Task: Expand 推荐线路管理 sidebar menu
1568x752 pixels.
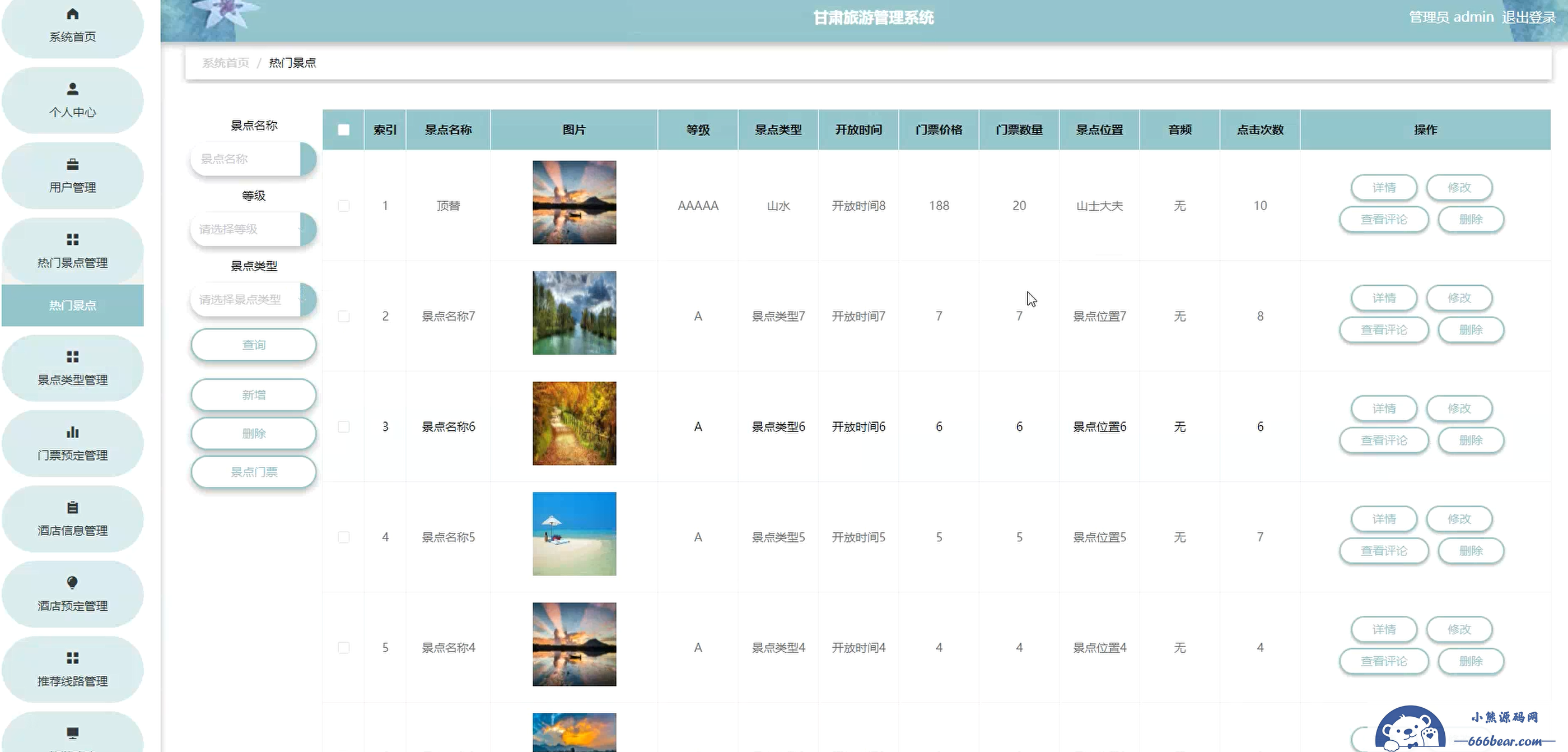Action: [x=72, y=670]
